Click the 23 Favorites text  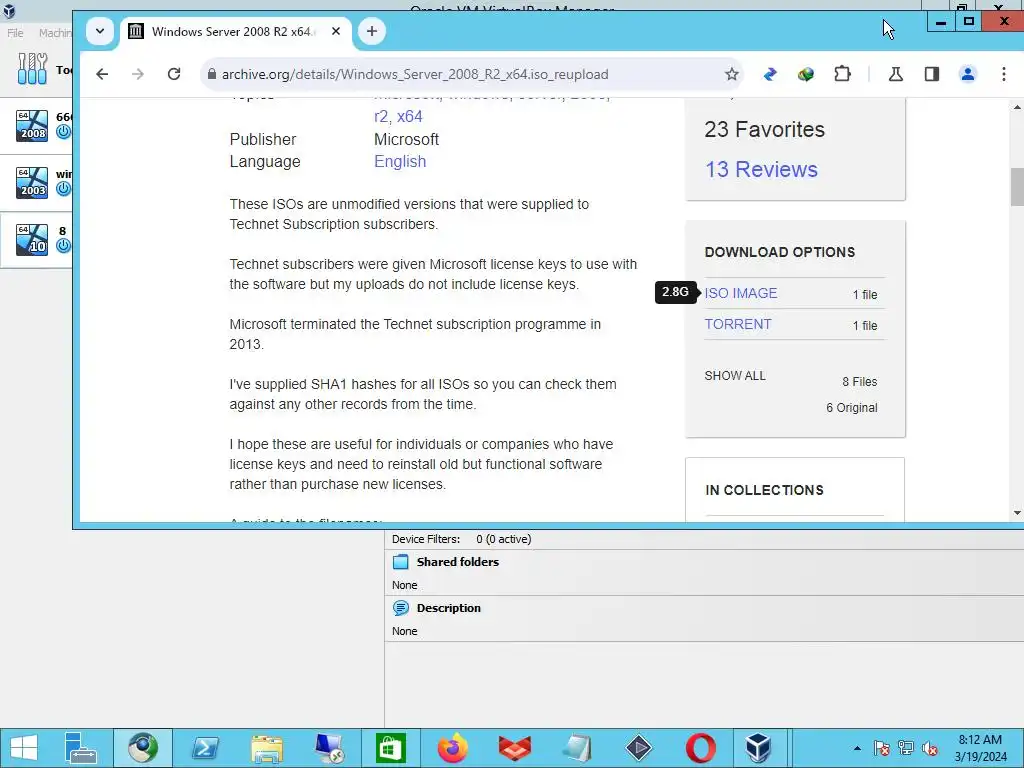point(764,129)
